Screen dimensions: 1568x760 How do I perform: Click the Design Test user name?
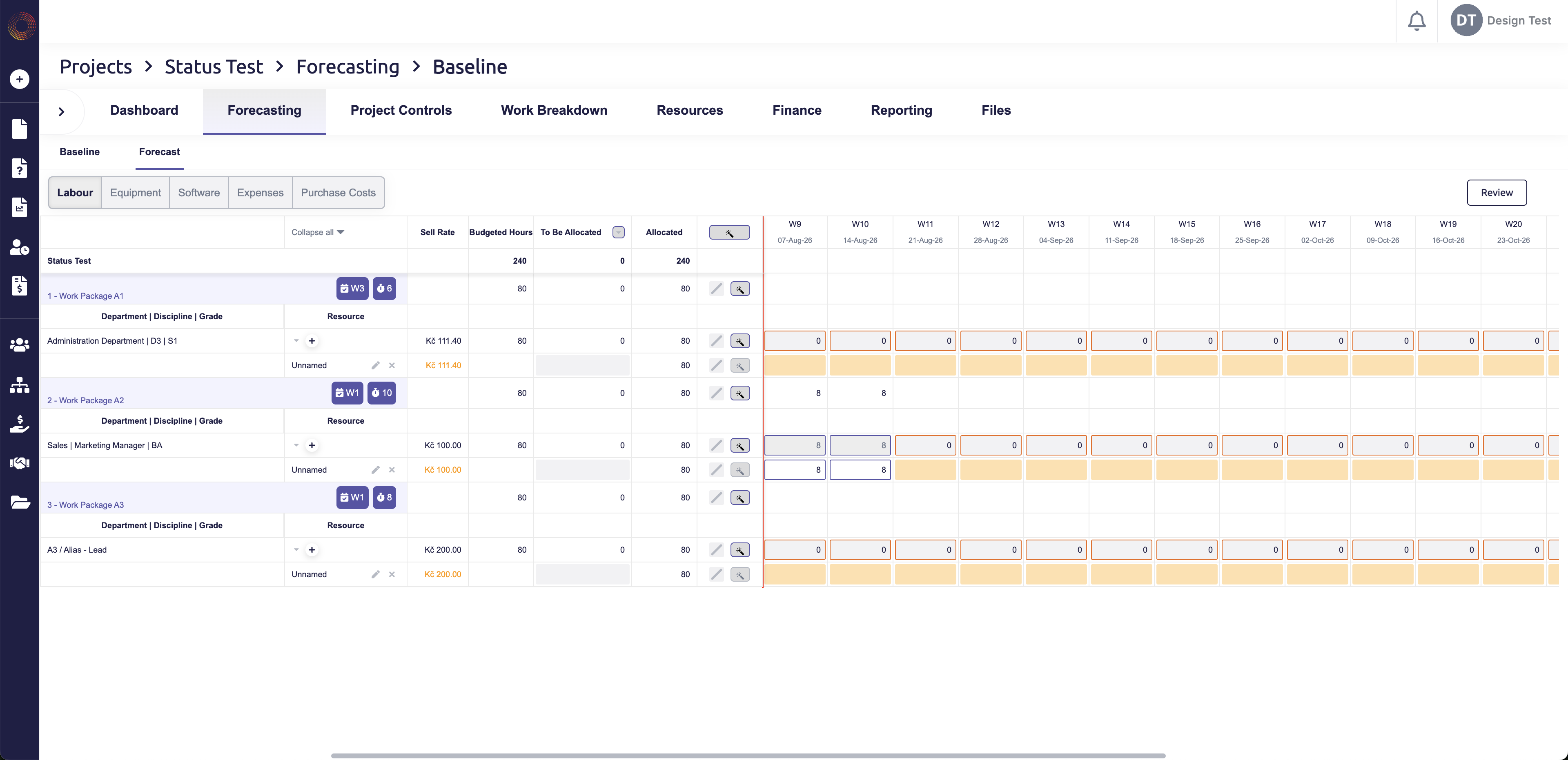click(1519, 21)
